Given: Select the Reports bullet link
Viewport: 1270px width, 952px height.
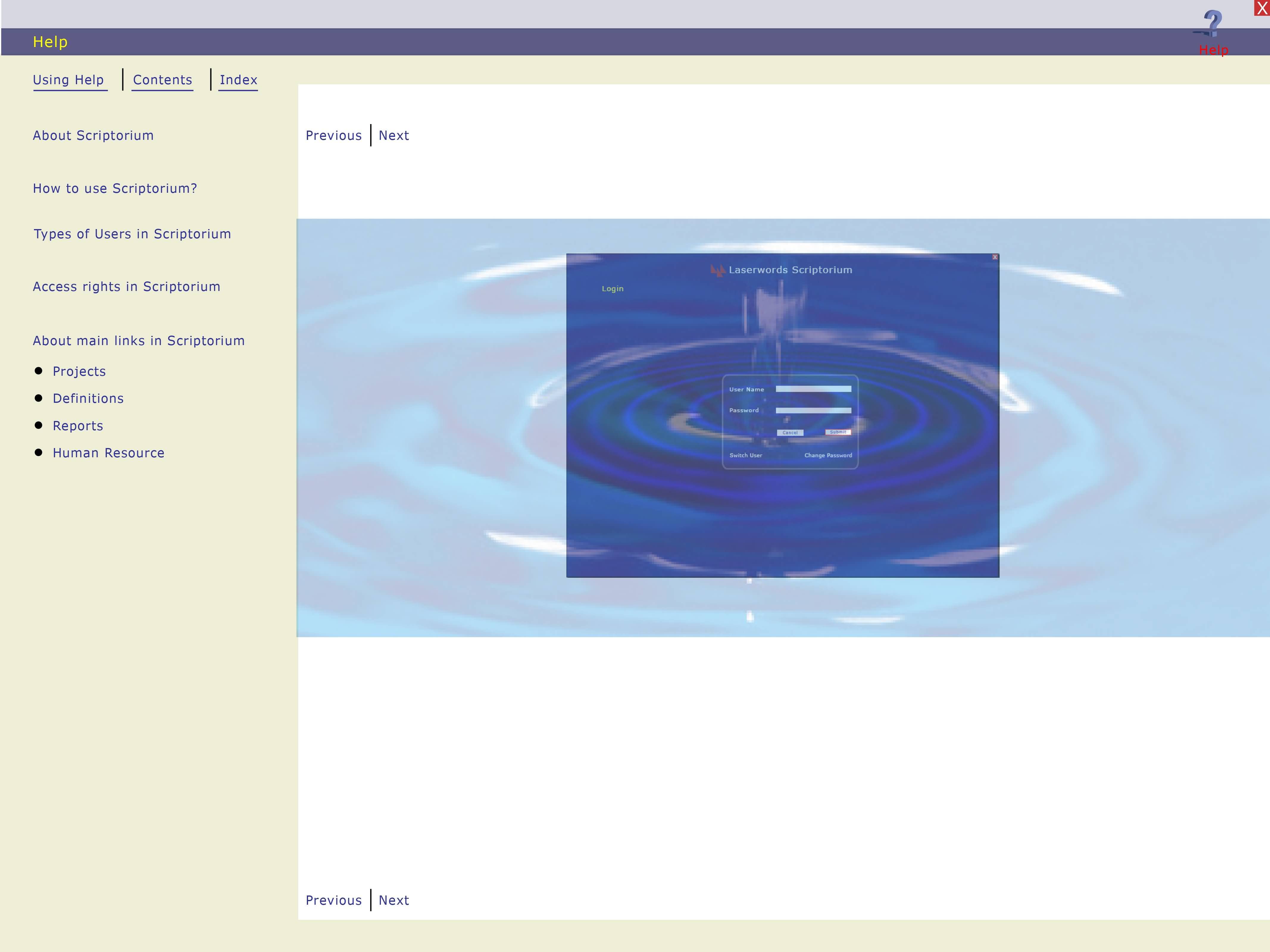Looking at the screenshot, I should point(78,426).
